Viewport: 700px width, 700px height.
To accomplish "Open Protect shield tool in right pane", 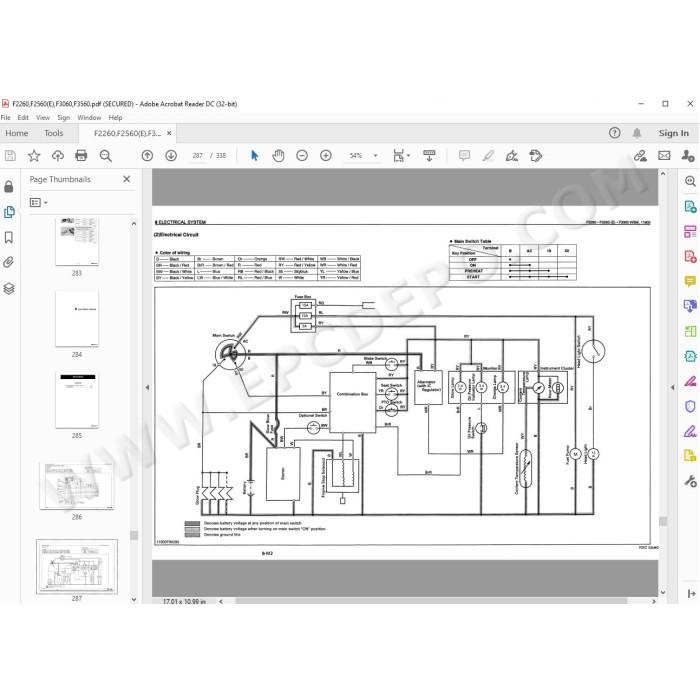I will (690, 406).
